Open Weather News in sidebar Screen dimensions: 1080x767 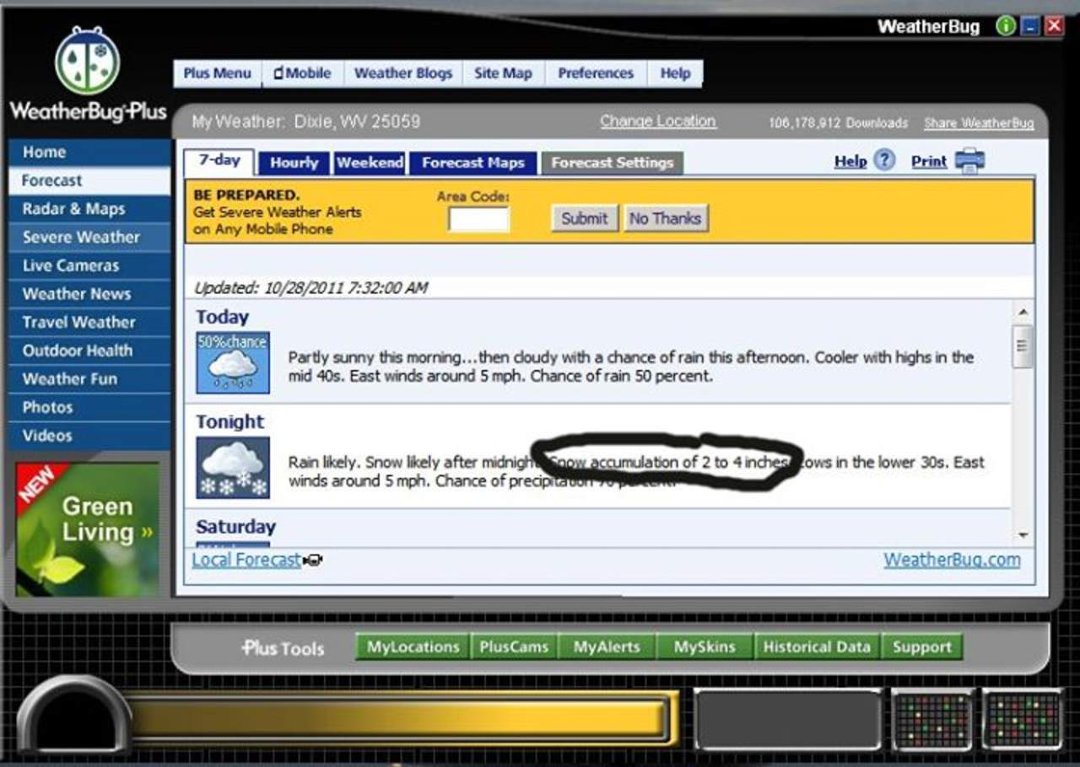coord(90,294)
